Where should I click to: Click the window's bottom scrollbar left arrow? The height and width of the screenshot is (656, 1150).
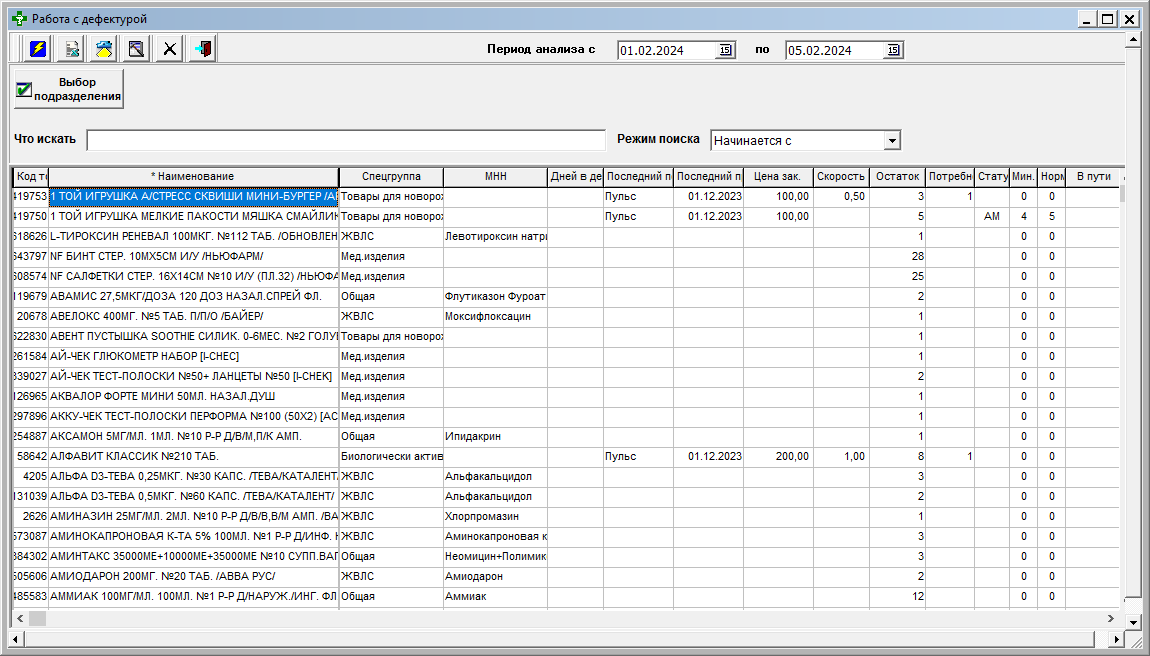(x=15, y=639)
